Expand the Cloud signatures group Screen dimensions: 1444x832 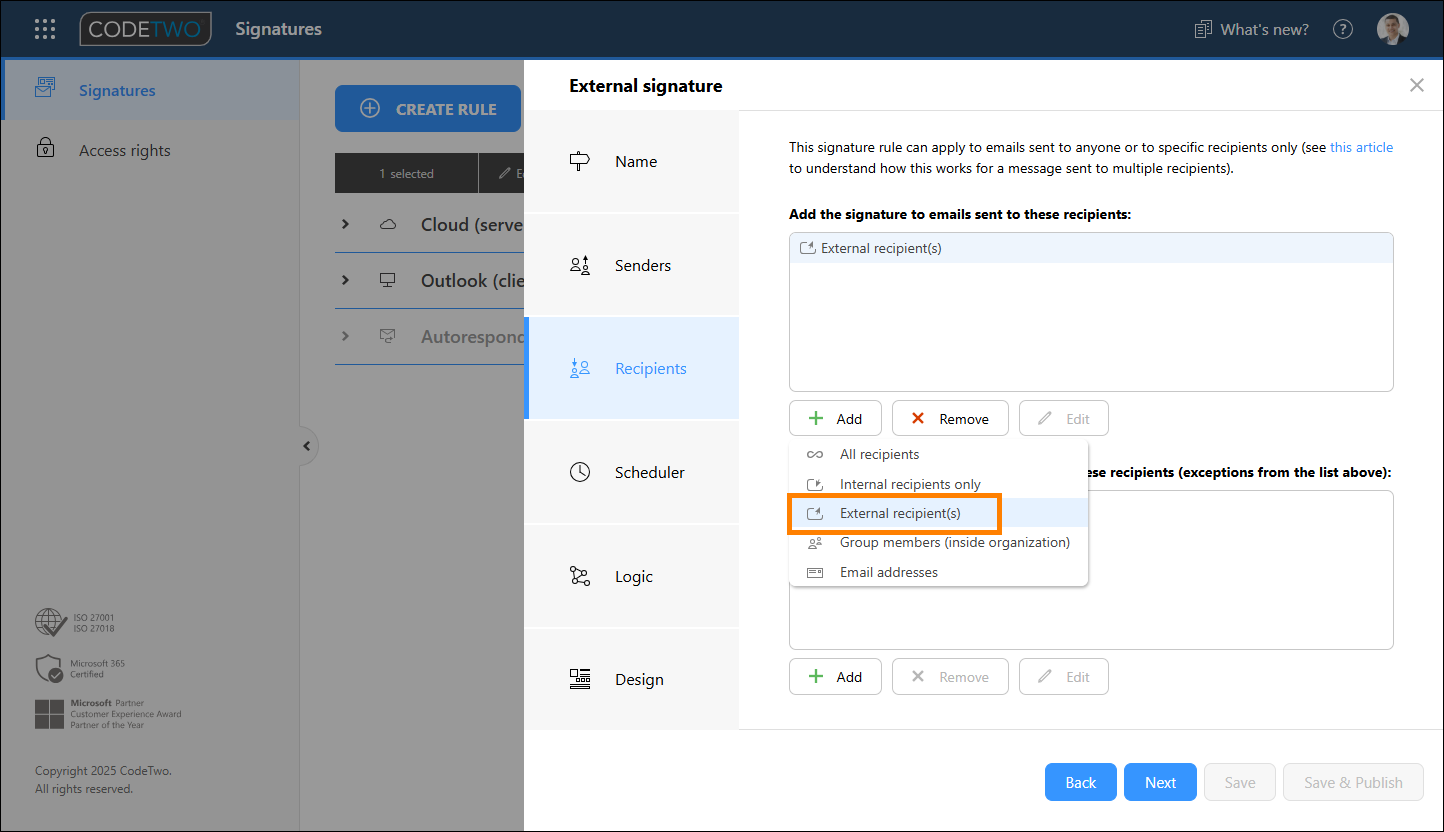[345, 224]
